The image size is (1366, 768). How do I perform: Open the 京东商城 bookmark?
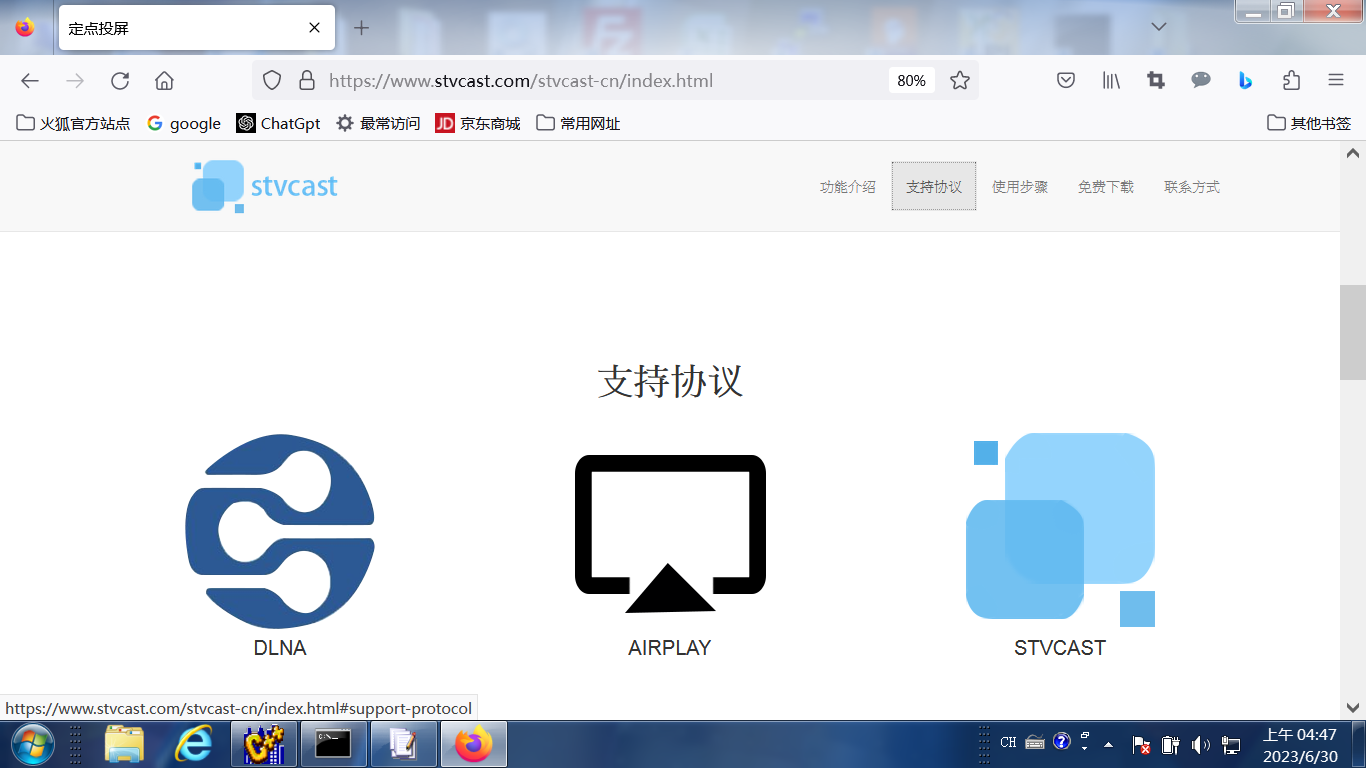click(478, 123)
